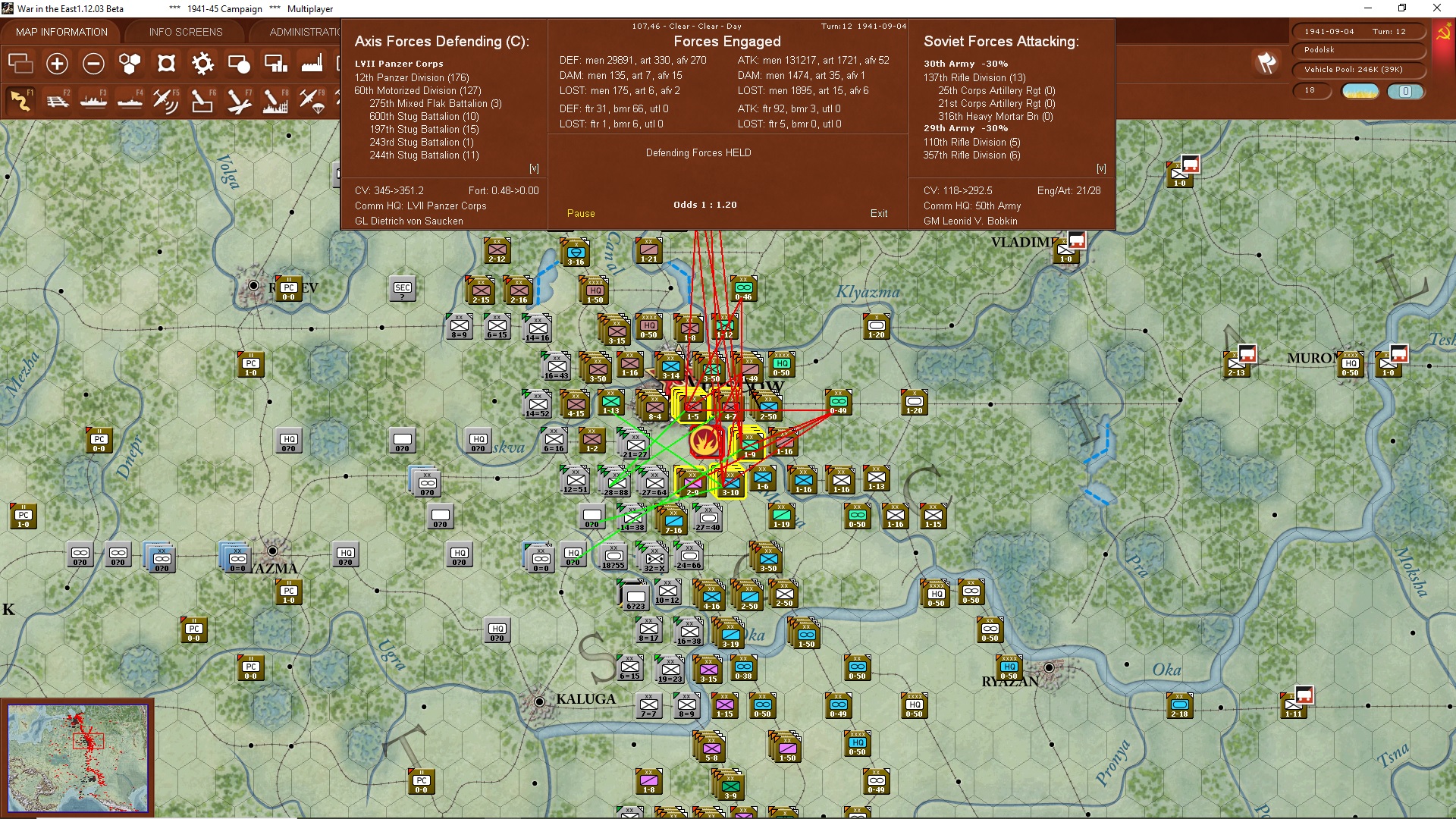Select the 2-18 Soviet unit counter
This screenshot has height=819, width=1456.
pos(1179,705)
